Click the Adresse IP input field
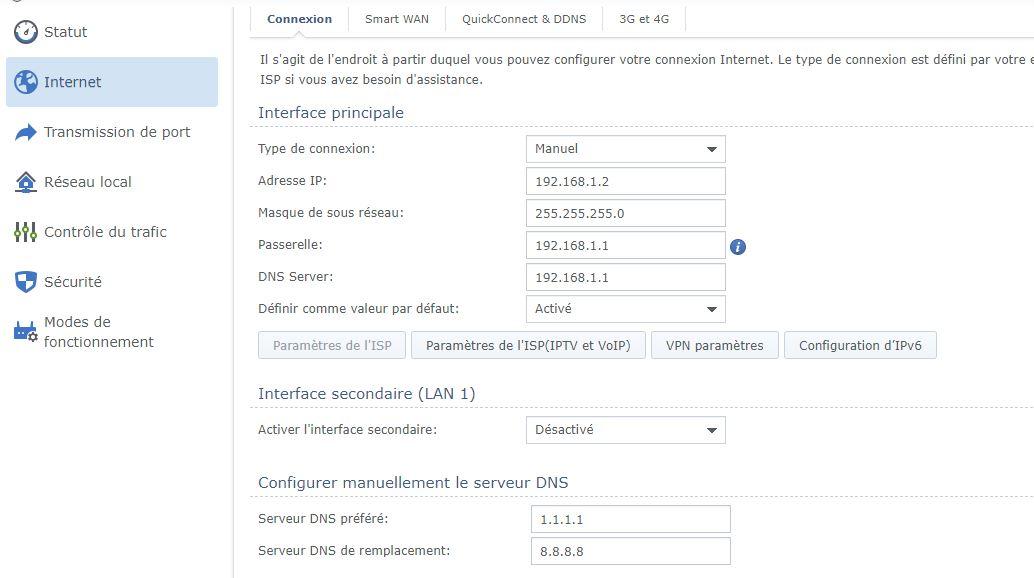This screenshot has height=578, width=1034. click(625, 181)
